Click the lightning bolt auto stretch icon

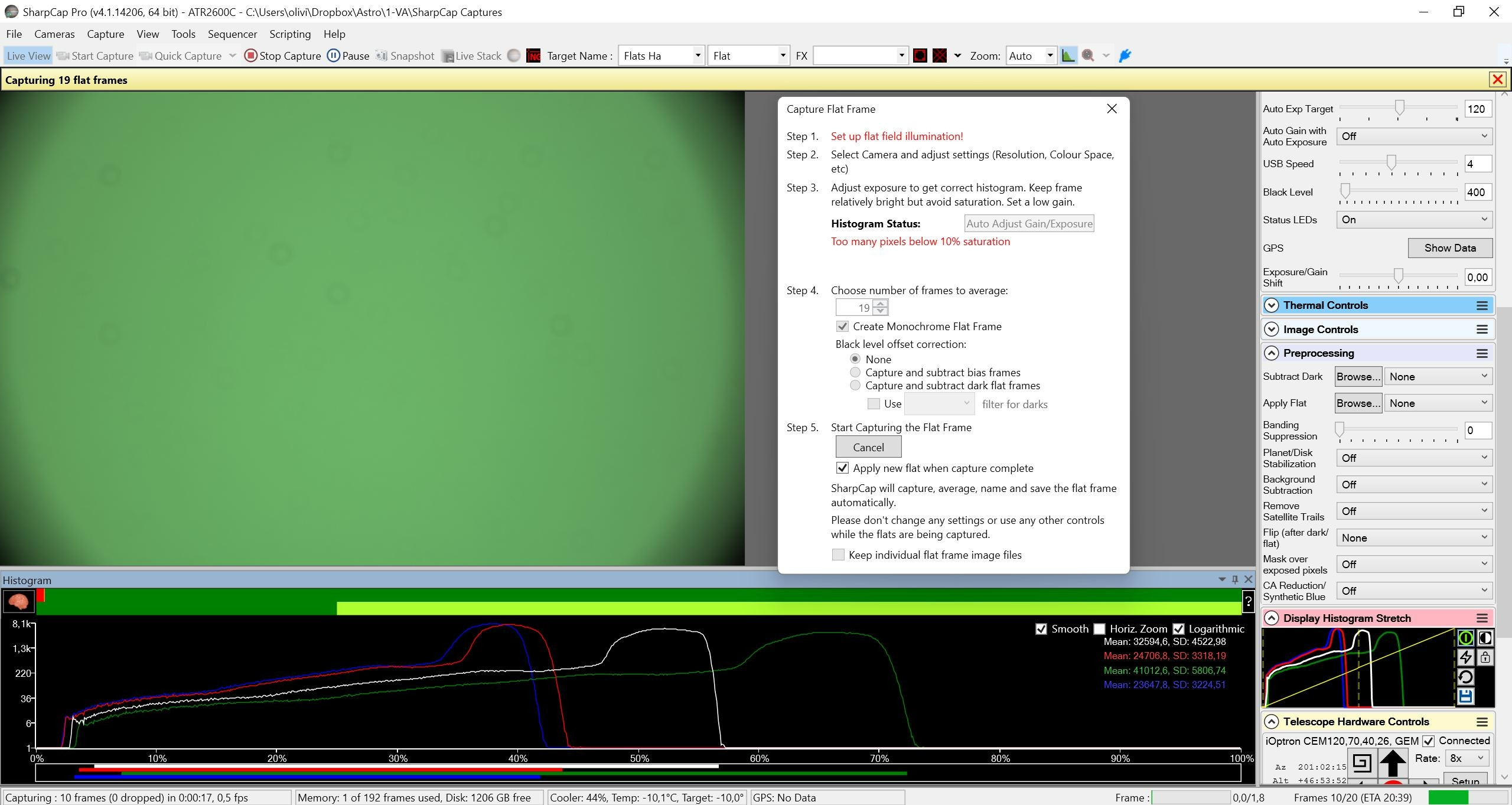(1466, 657)
